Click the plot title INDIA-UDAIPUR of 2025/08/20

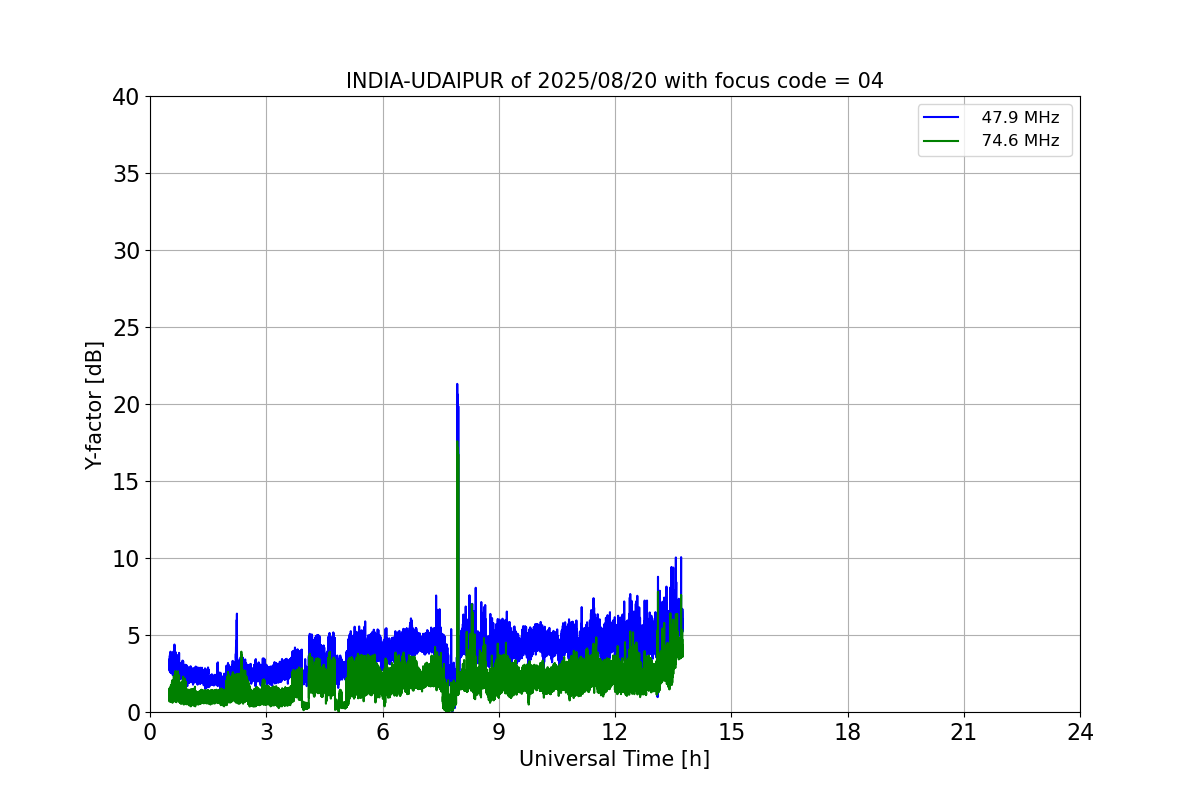(614, 81)
